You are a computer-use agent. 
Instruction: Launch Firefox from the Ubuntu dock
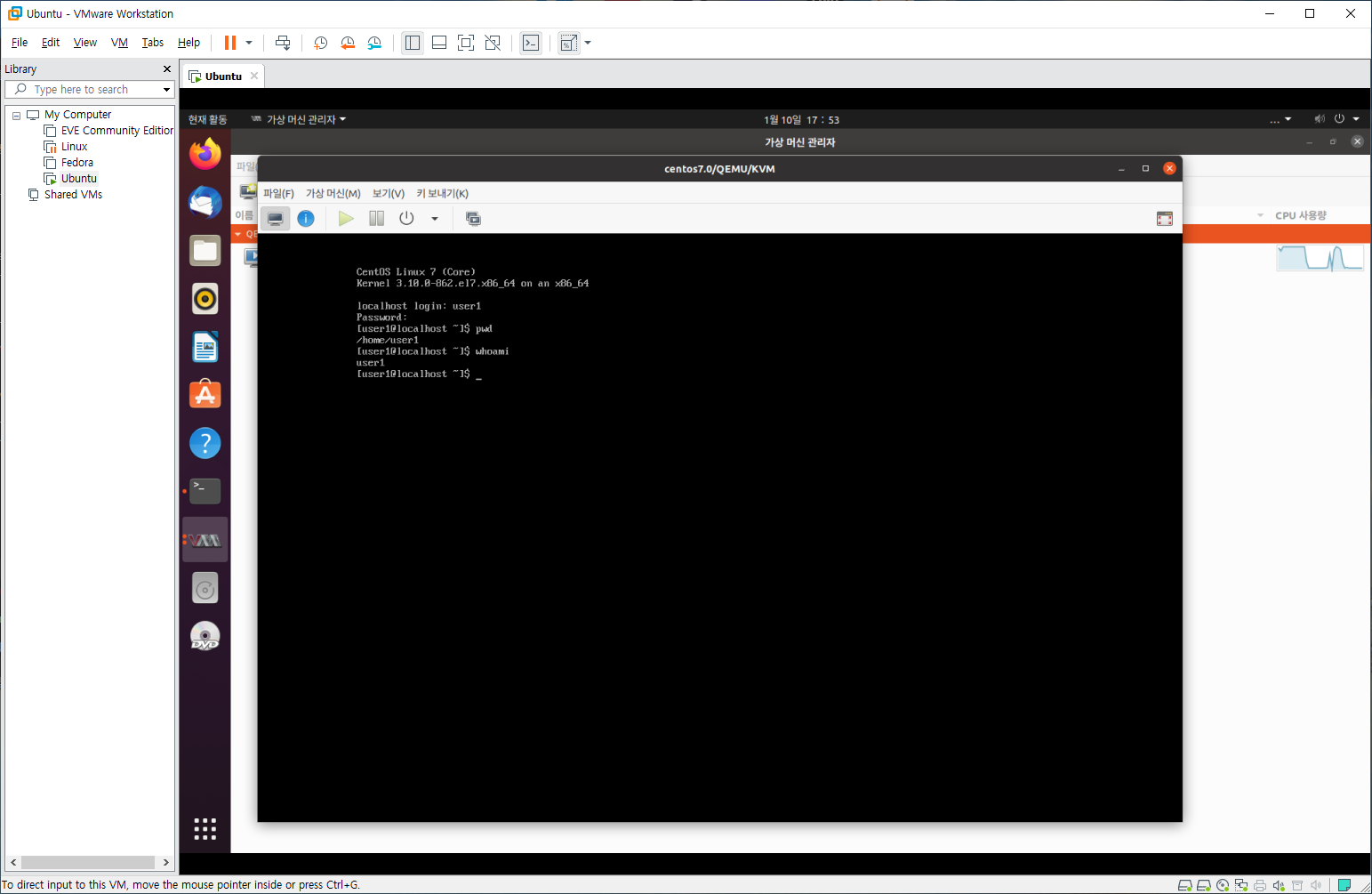tap(205, 154)
